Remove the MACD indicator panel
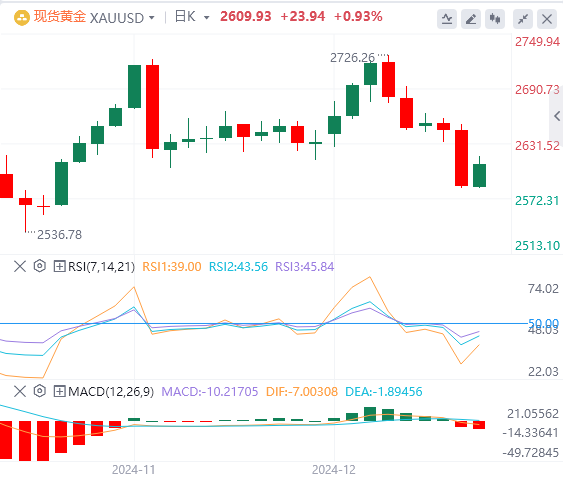The width and height of the screenshot is (563, 481). point(20,391)
